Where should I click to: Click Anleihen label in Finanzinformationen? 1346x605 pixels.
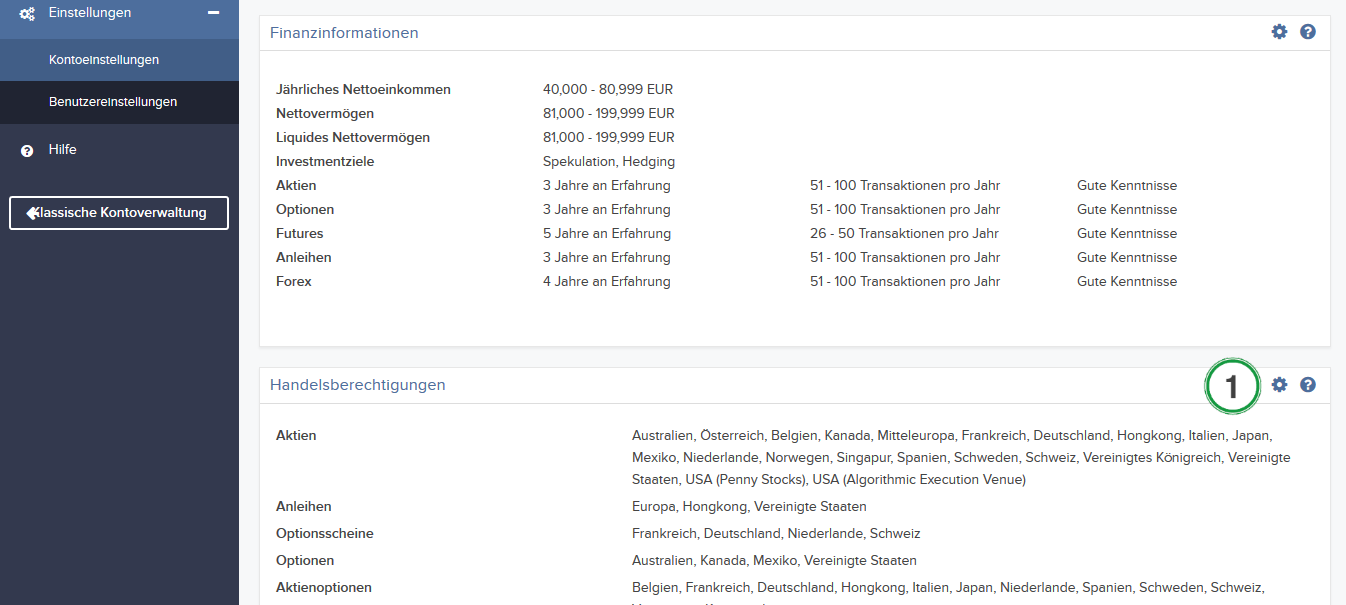click(304, 258)
